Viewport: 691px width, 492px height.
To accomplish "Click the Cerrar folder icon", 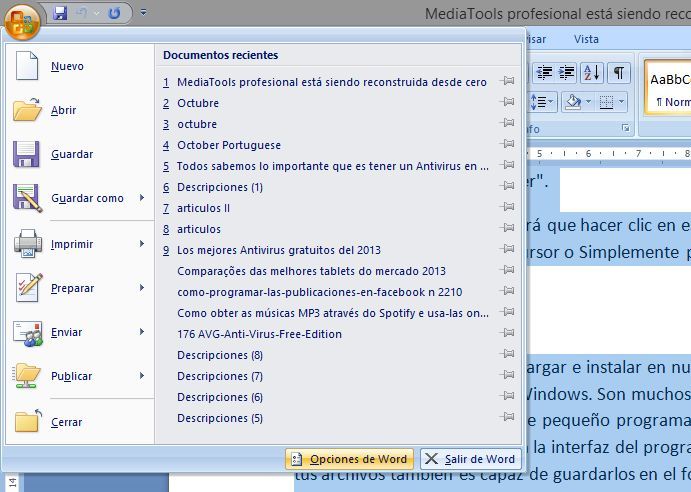I will [27, 421].
